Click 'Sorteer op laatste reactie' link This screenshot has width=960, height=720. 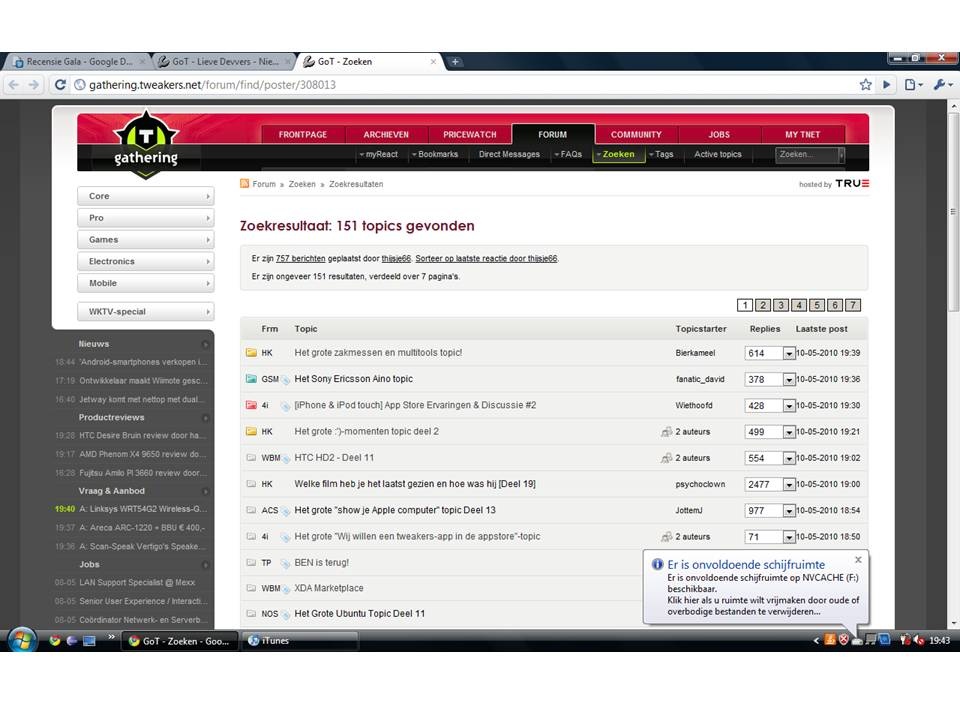point(486,258)
